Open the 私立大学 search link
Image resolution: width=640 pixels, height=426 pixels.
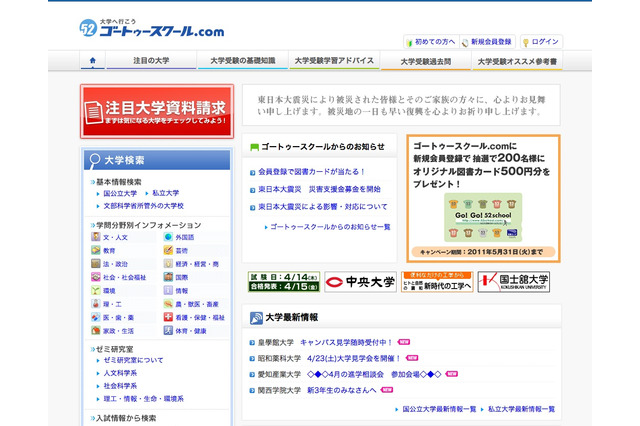166,193
